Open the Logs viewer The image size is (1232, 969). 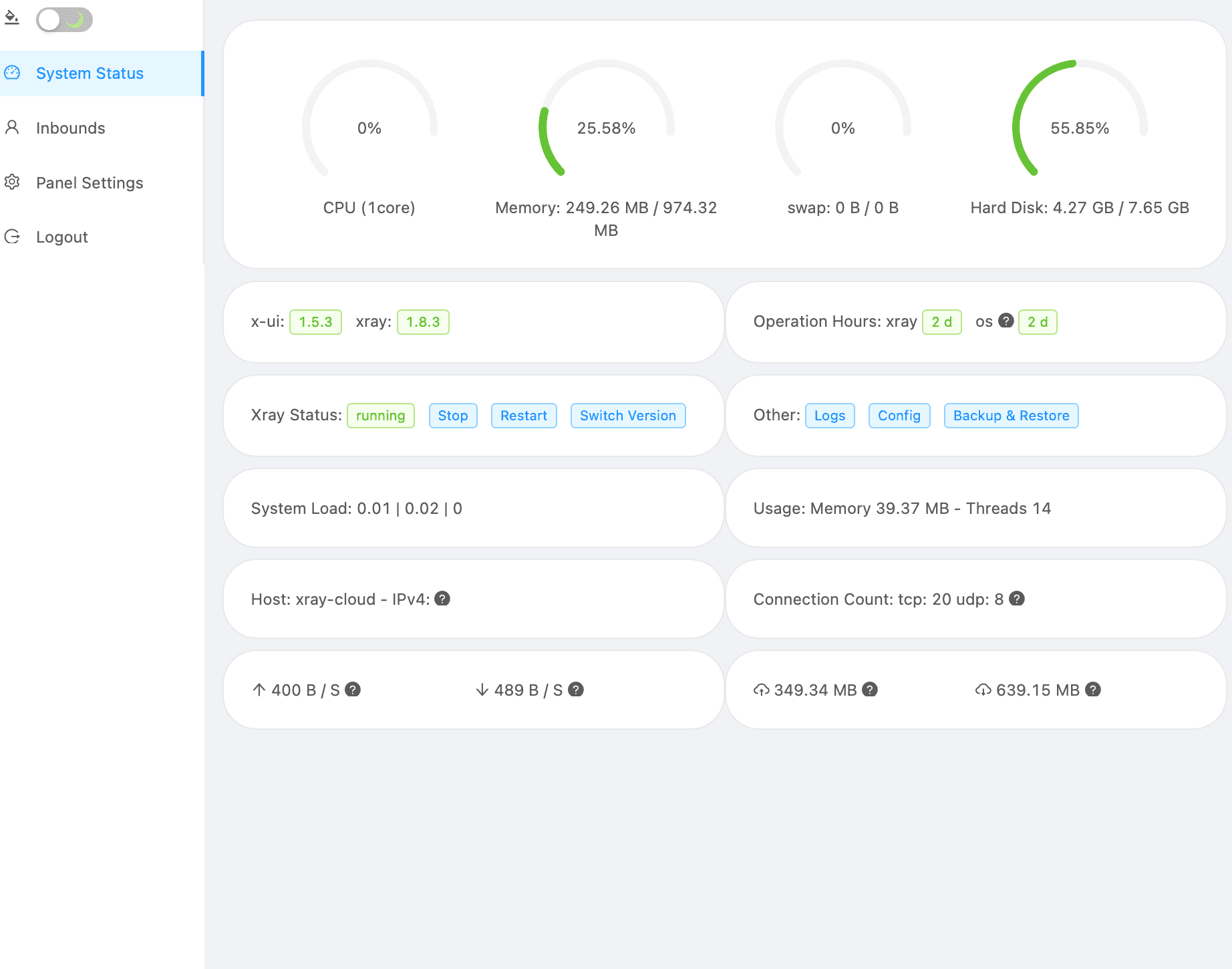[830, 416]
